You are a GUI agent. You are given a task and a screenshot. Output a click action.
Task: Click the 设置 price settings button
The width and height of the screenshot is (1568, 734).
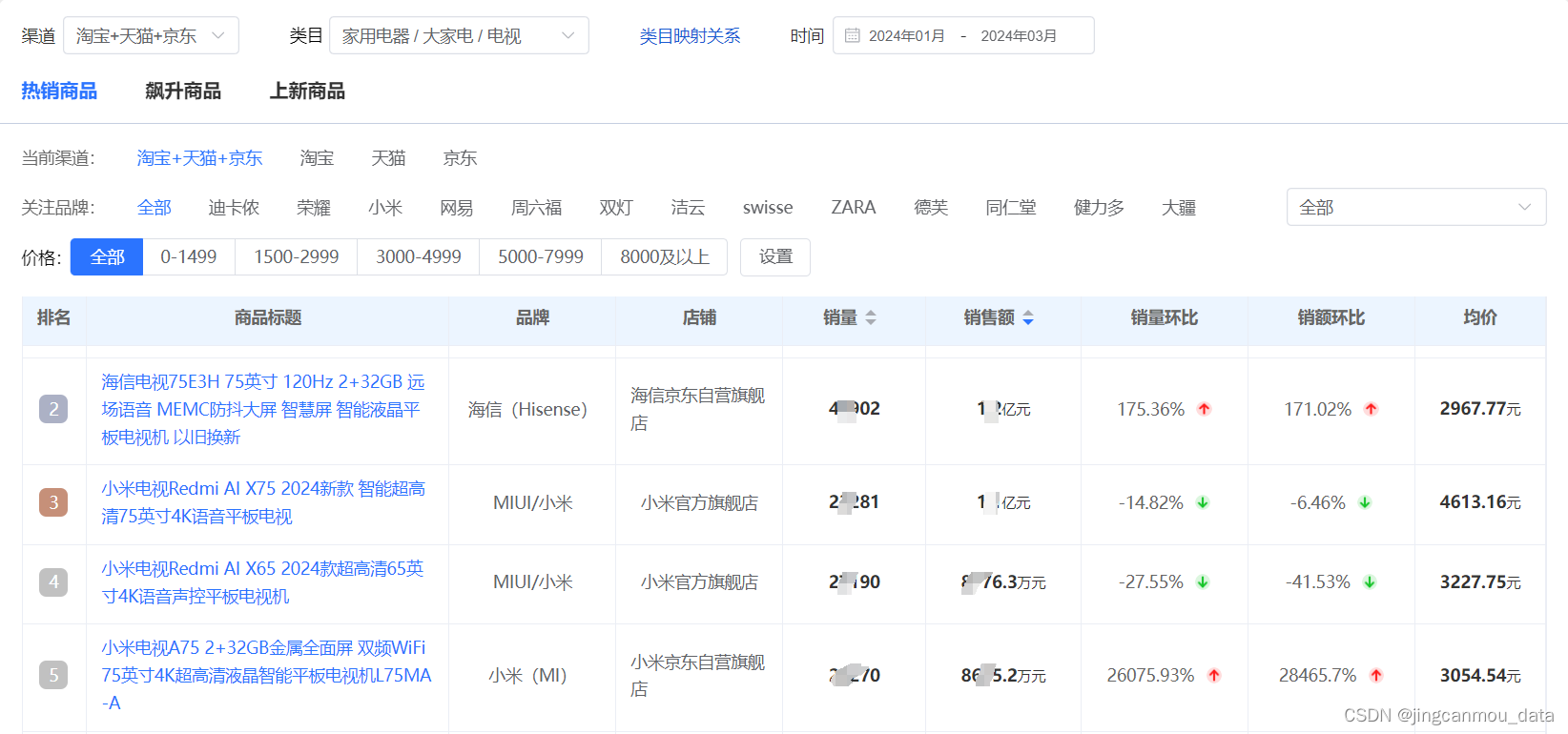click(x=775, y=257)
